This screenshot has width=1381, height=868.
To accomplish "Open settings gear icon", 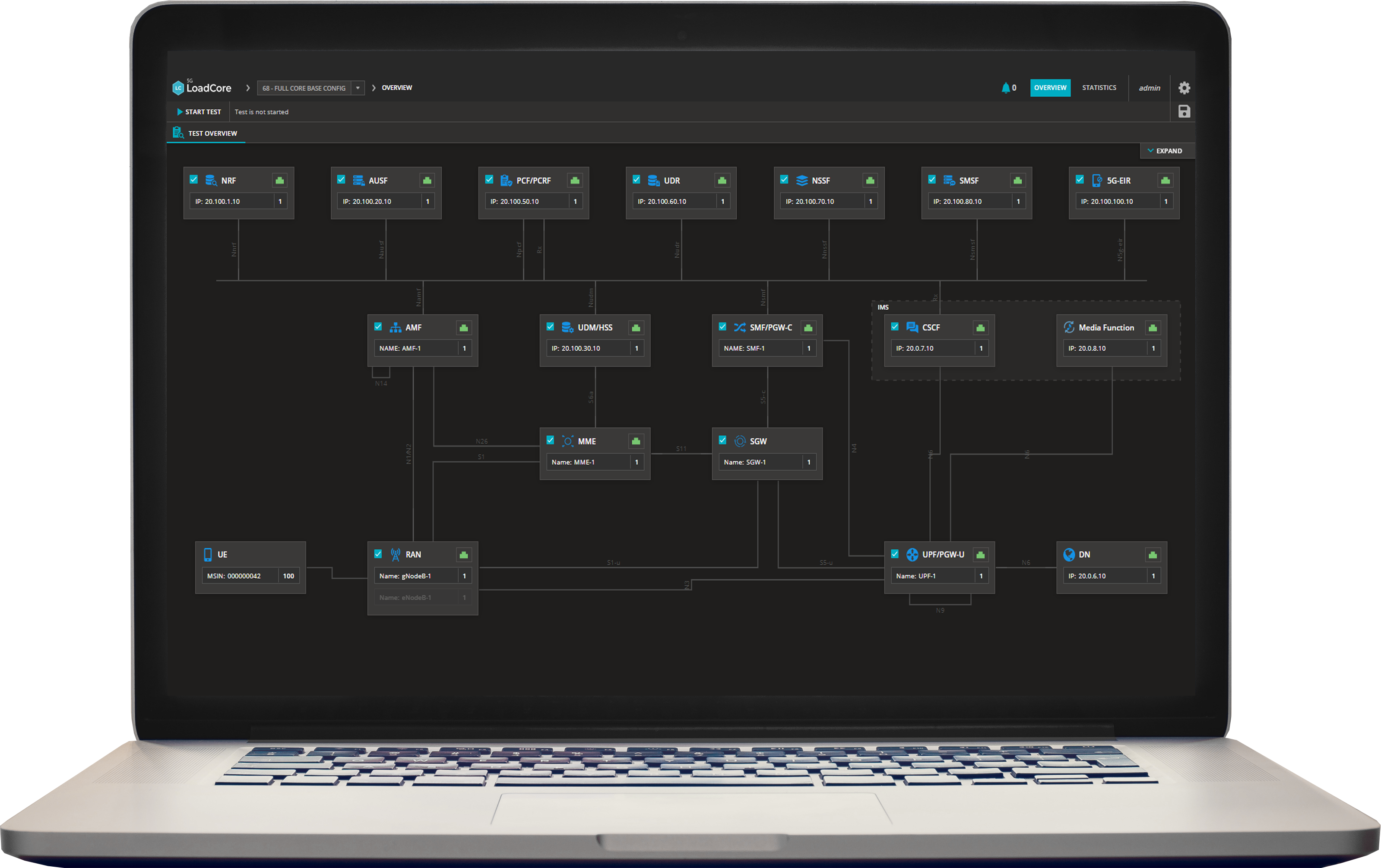I will point(1184,88).
